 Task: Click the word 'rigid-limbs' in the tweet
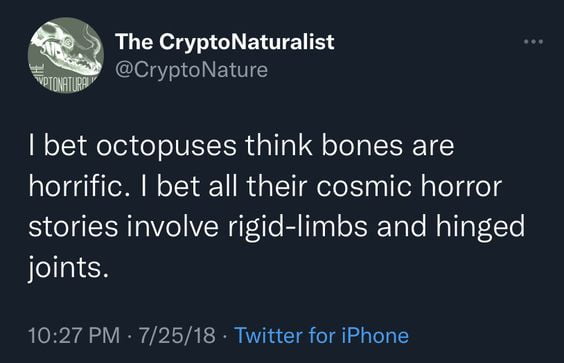(297, 227)
